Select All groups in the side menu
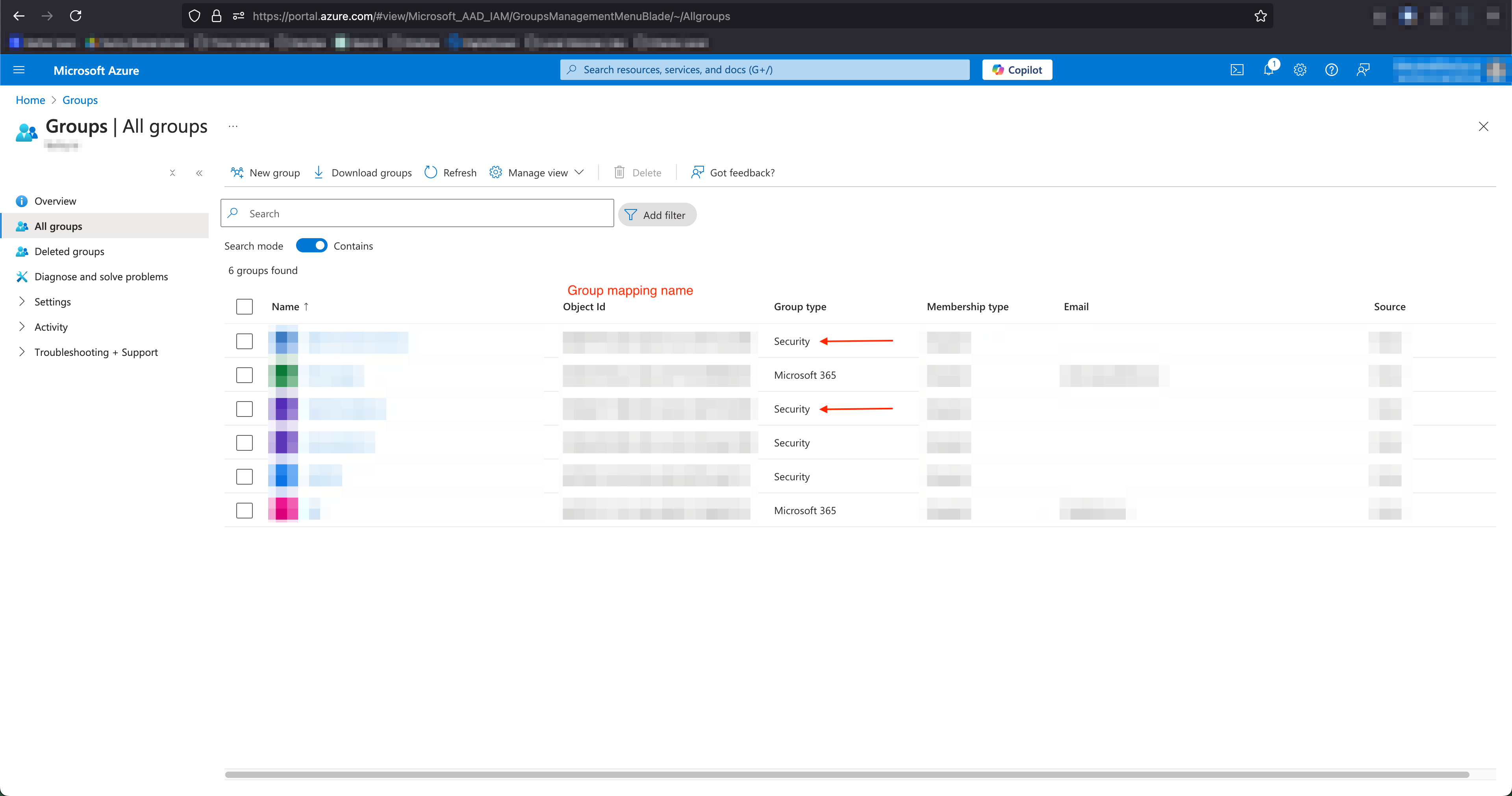This screenshot has width=1512, height=796. pyautogui.click(x=104, y=226)
